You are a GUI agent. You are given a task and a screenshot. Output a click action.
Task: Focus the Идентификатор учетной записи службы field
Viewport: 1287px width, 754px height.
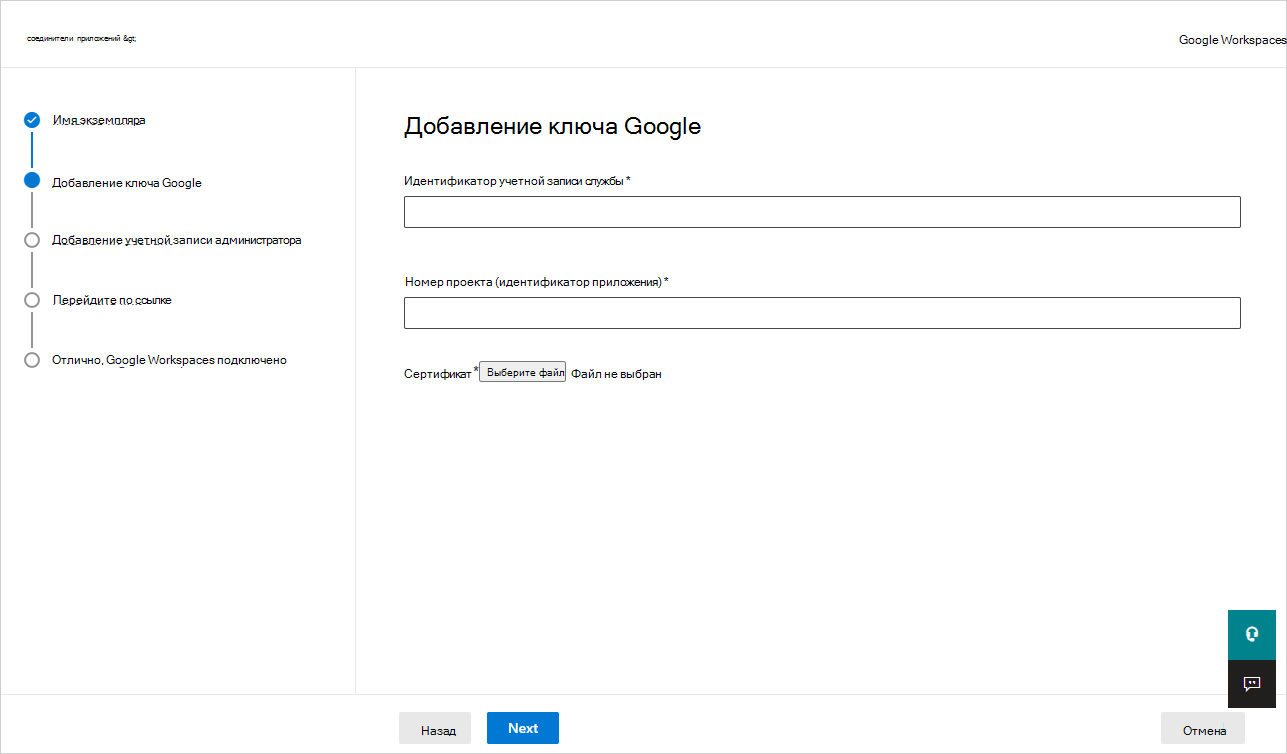pyautogui.click(x=822, y=212)
